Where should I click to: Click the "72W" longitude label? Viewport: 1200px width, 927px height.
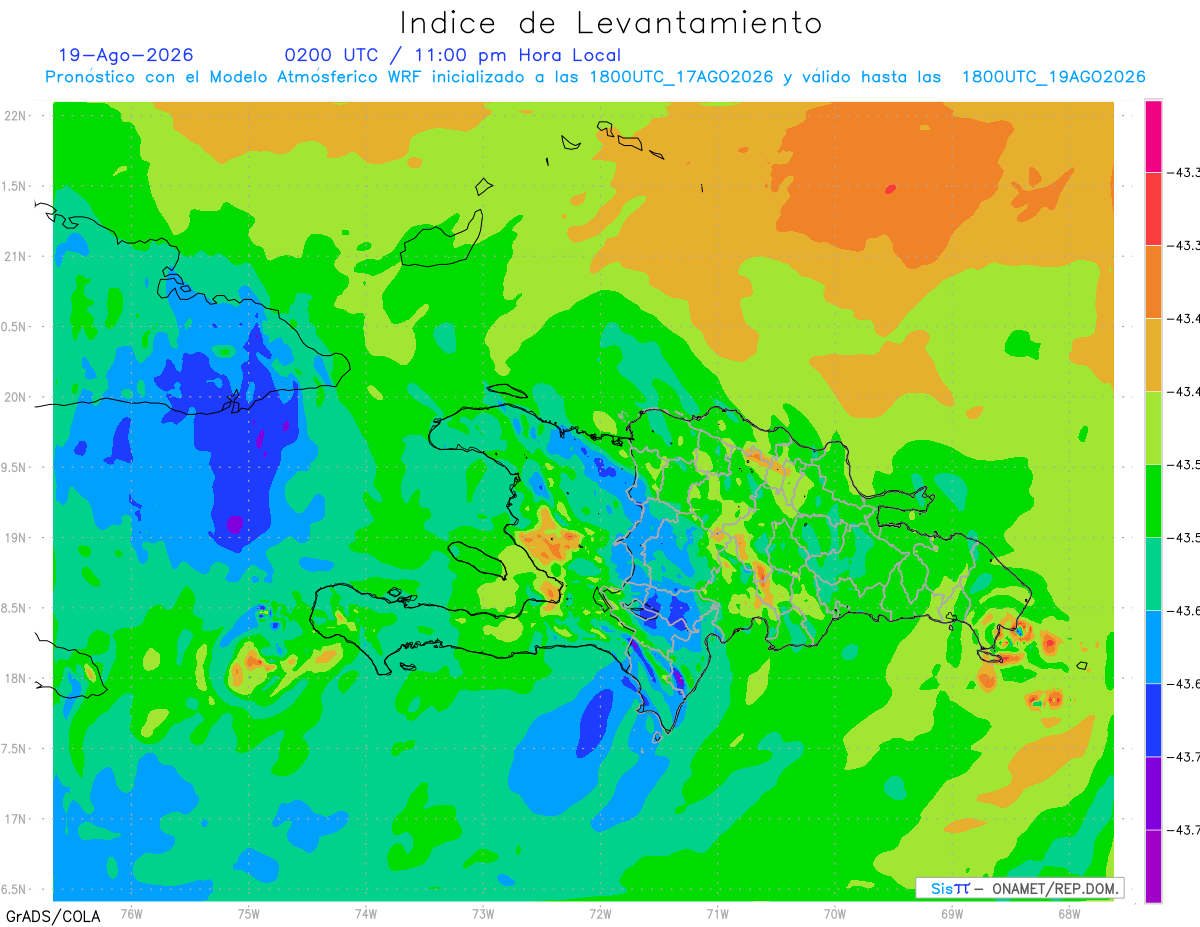coord(600,913)
